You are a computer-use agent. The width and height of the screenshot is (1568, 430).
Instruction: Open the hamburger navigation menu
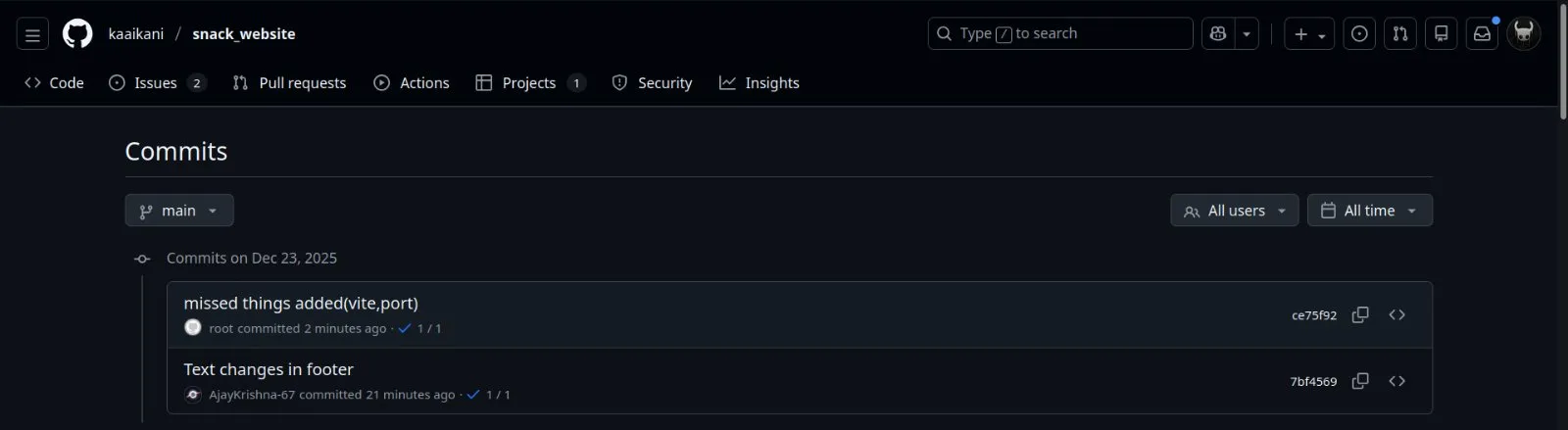[32, 34]
